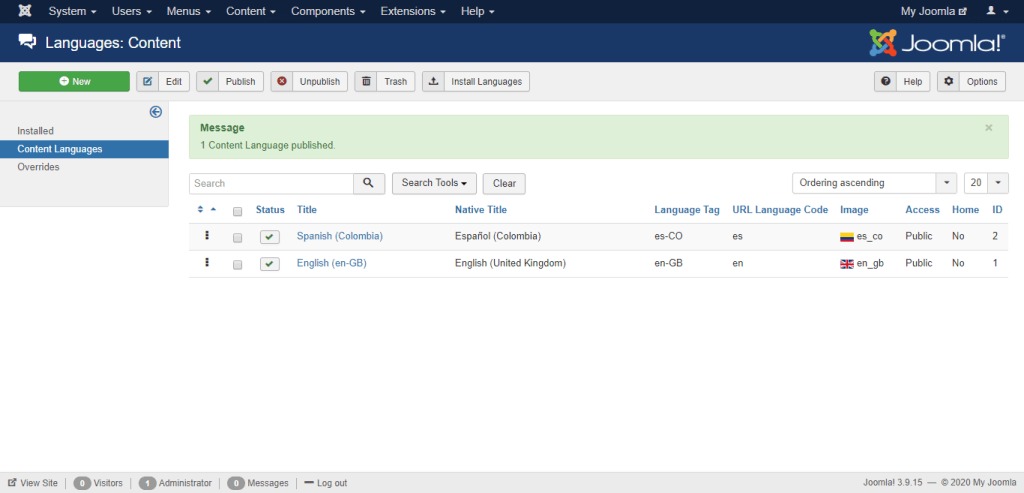This screenshot has width=1024, height=493.
Task: Click the red X icon on Unpublish
Action: click(282, 82)
